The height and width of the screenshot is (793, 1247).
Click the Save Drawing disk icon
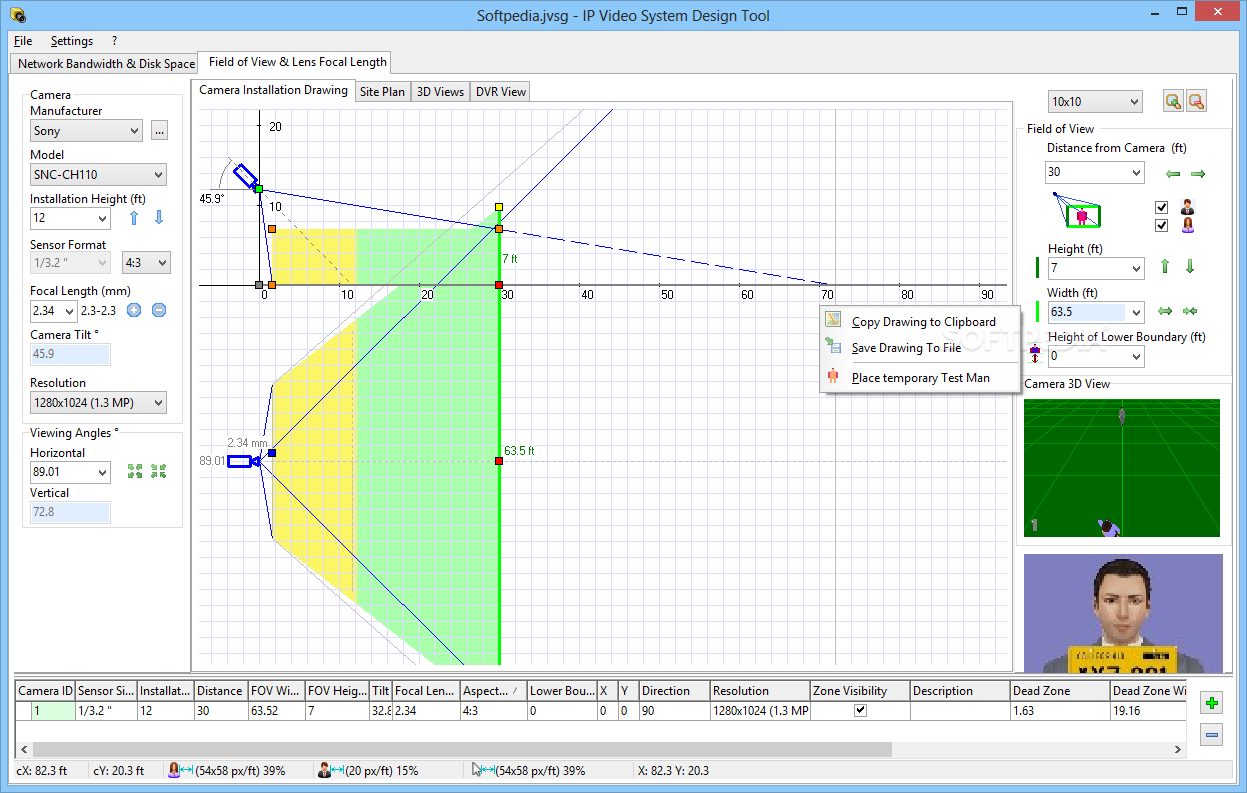point(833,346)
